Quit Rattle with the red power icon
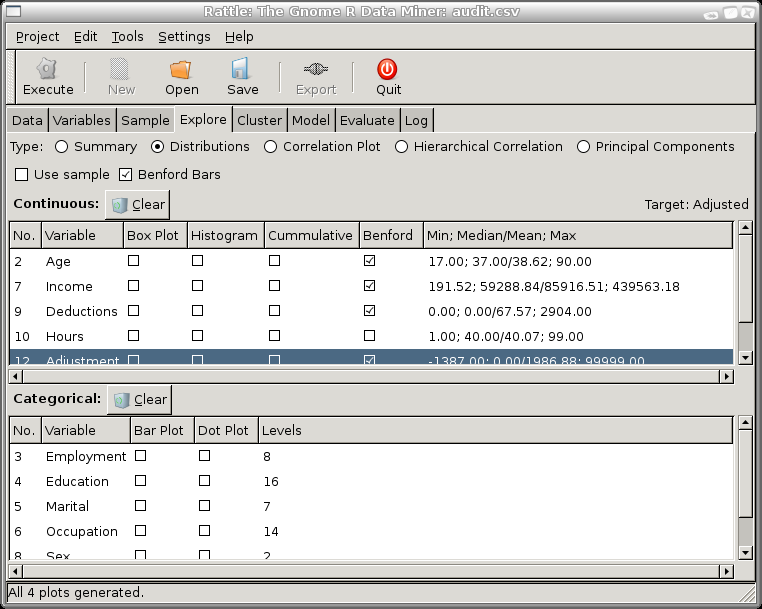Image resolution: width=762 pixels, height=609 pixels. pyautogui.click(x=387, y=69)
